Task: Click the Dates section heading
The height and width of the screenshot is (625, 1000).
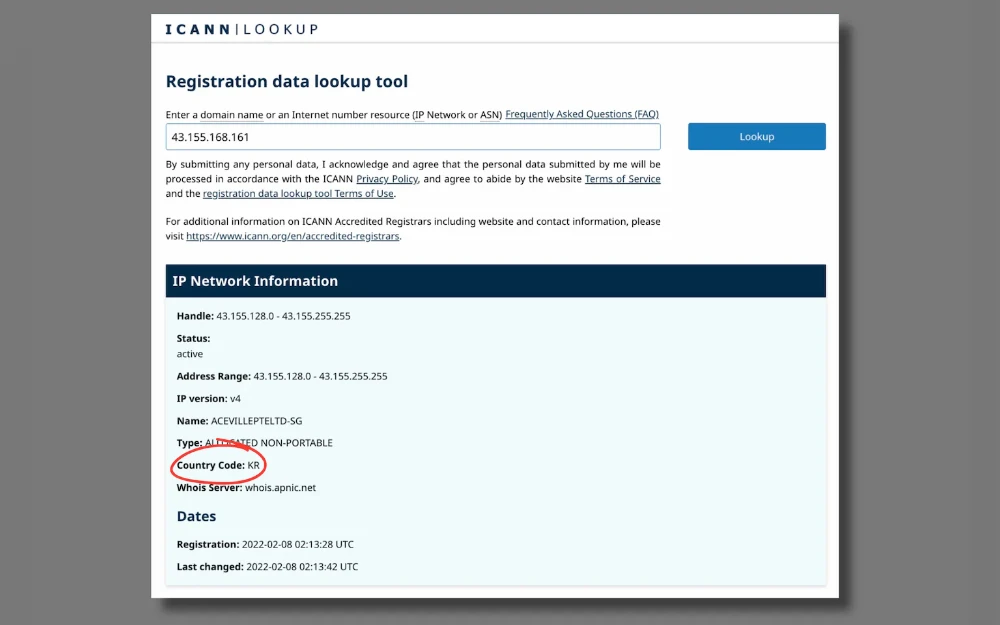Action: pos(196,517)
